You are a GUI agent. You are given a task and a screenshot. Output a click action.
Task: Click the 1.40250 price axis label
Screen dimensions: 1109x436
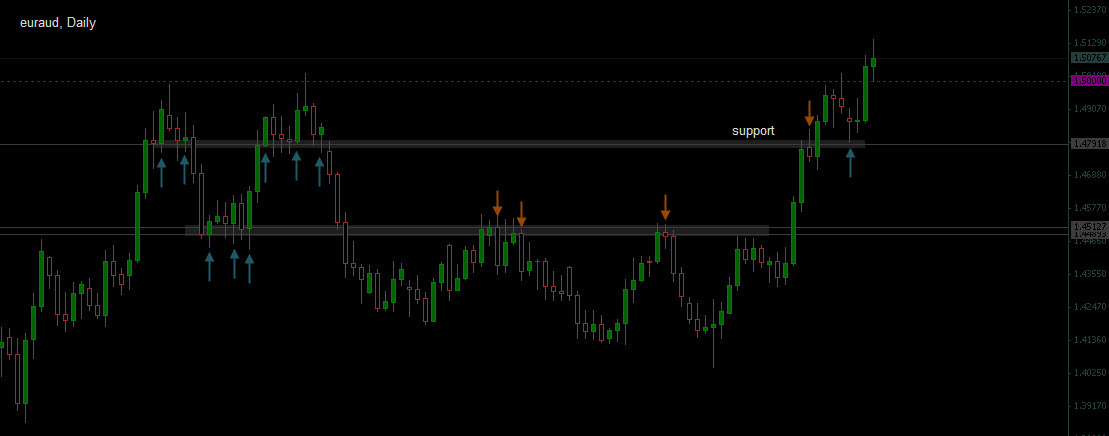pos(1090,373)
